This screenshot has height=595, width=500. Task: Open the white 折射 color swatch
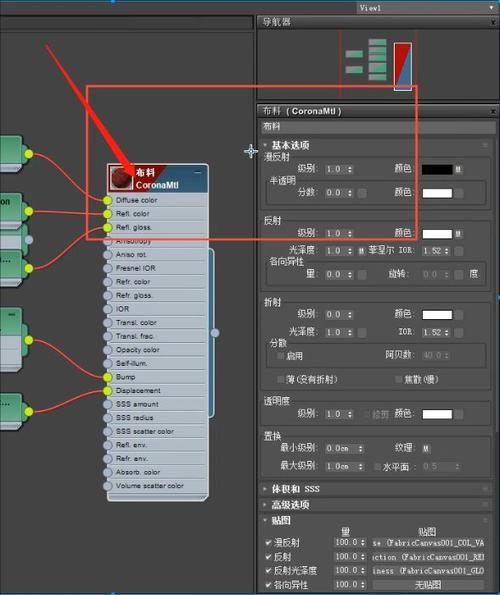tap(437, 315)
